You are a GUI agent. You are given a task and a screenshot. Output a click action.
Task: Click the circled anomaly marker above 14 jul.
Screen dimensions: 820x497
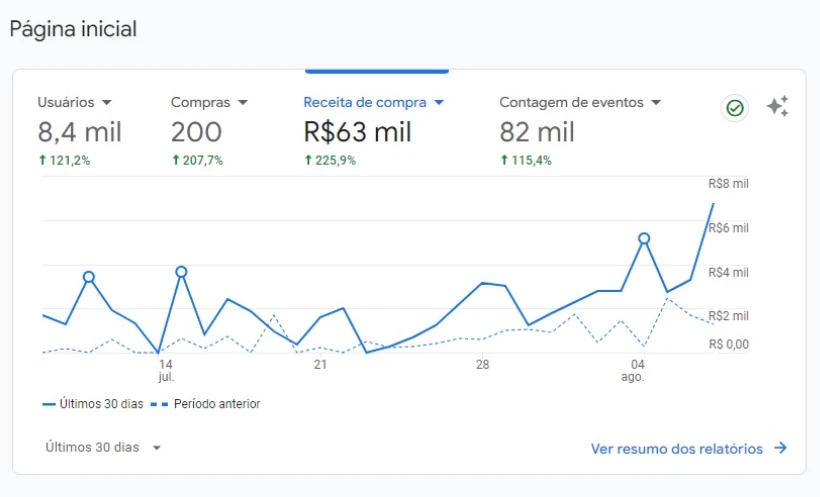[181, 272]
